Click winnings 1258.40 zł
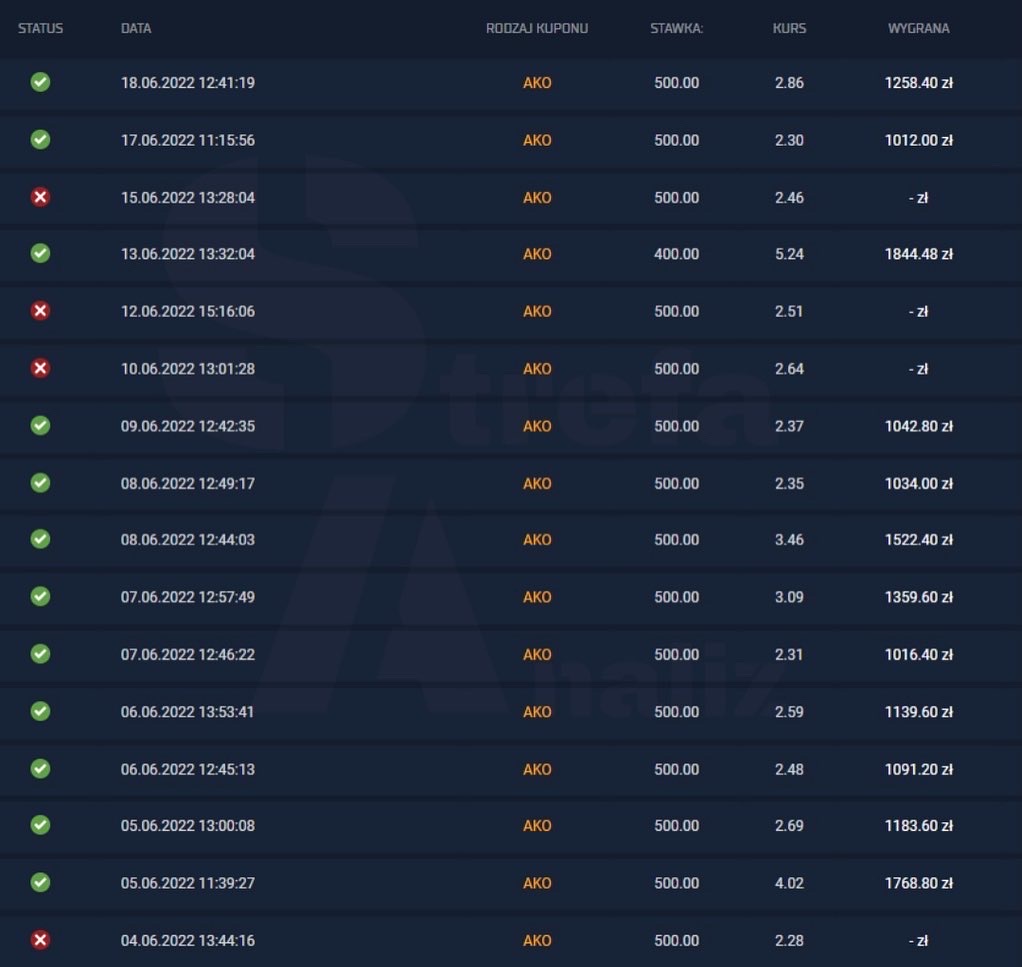1022x967 pixels. click(918, 83)
